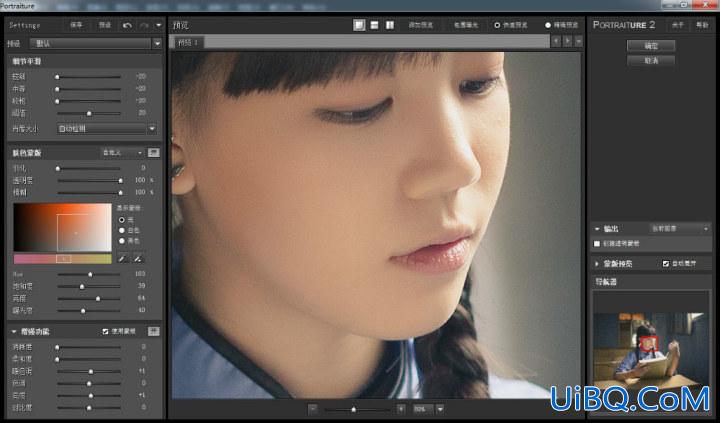Click the preset button beside save
Viewport: 720px width, 423px height.
pos(105,25)
